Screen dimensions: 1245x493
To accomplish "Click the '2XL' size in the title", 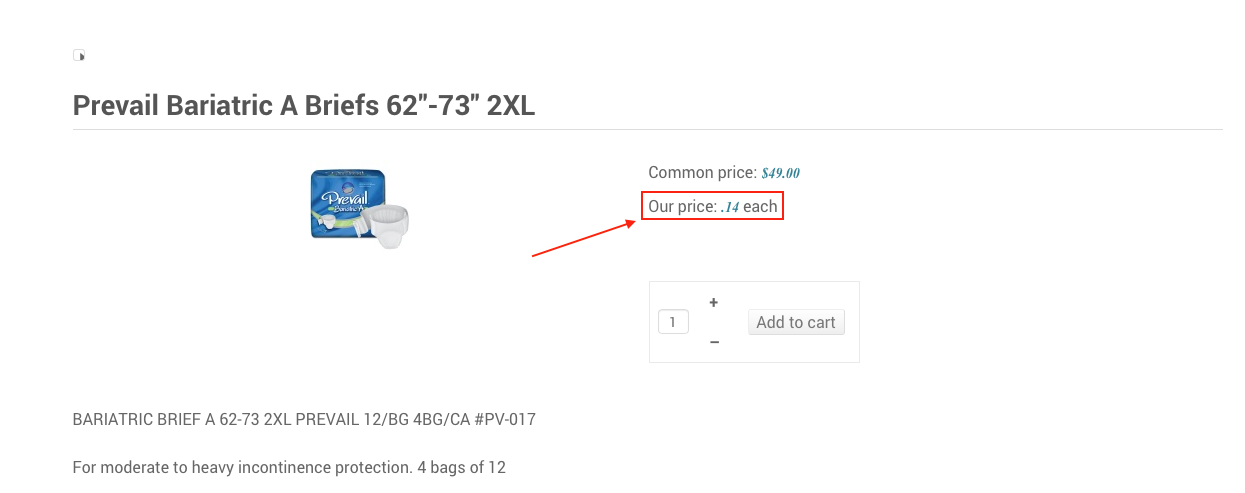I will (x=510, y=105).
